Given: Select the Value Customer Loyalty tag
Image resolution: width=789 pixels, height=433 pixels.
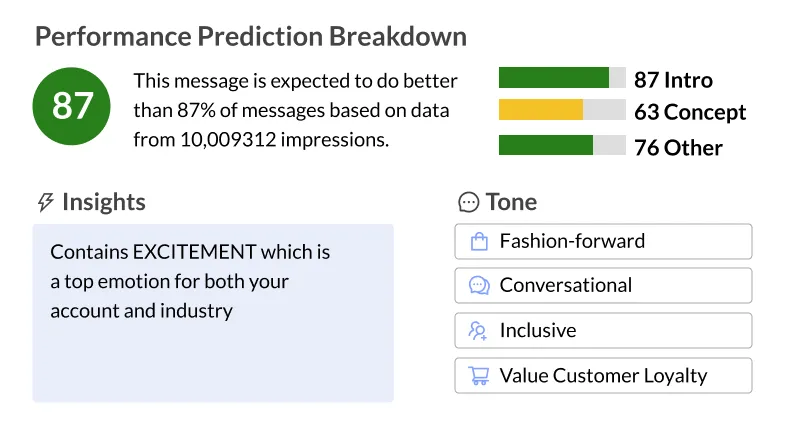Looking at the screenshot, I should pyautogui.click(x=602, y=376).
